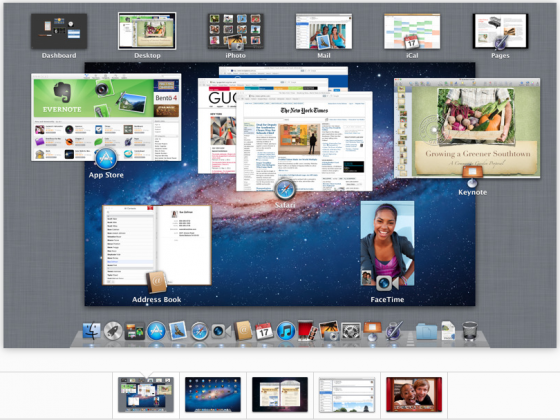
Task: Open Address Book icon in the Dock
Action: (243, 330)
